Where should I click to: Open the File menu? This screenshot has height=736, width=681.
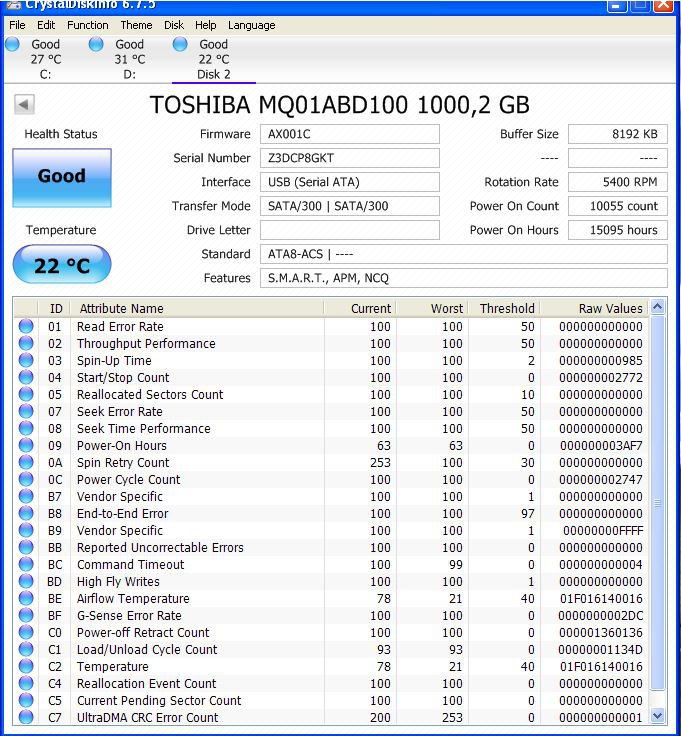click(17, 25)
